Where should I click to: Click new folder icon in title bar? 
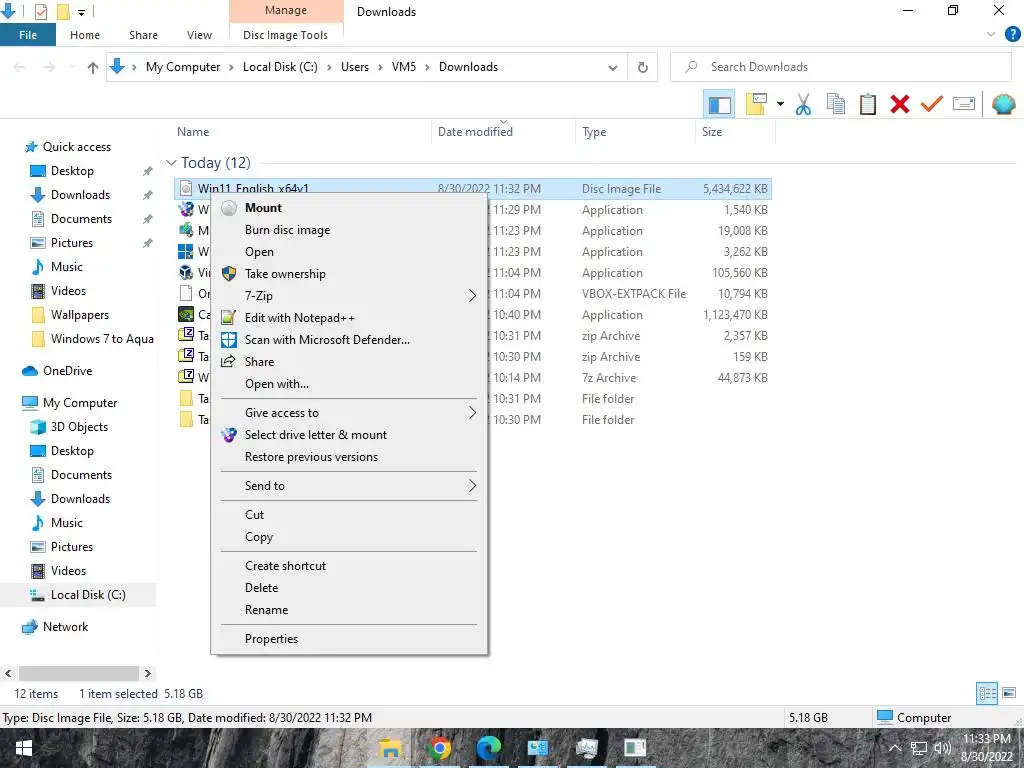click(x=63, y=12)
